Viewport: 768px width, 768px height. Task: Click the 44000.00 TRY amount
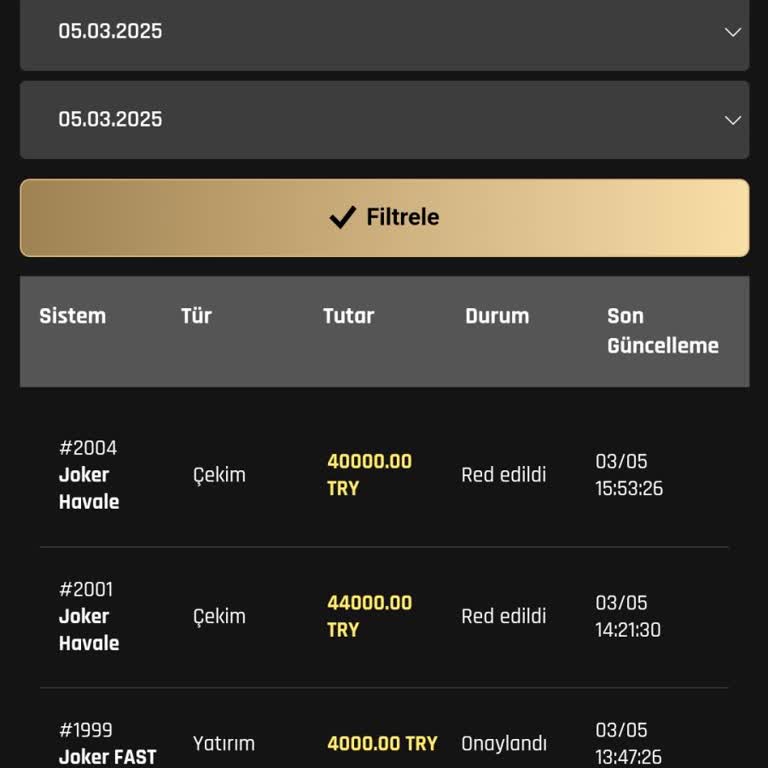[x=369, y=616]
